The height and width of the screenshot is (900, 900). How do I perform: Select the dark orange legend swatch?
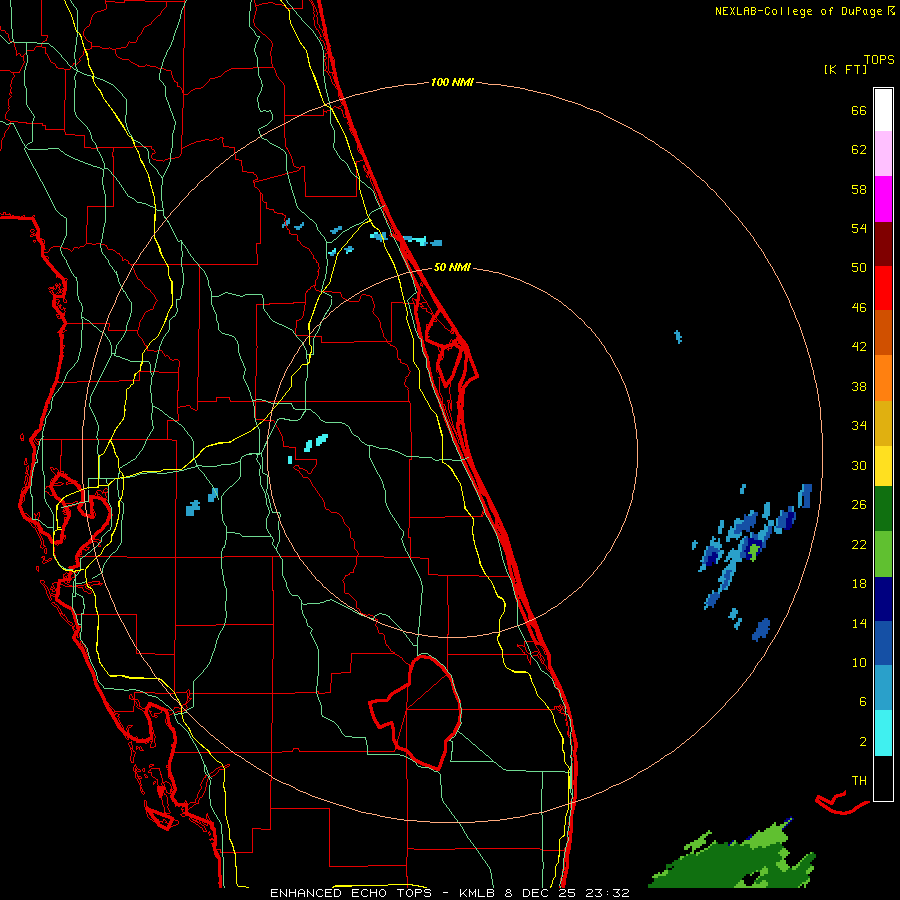point(883,332)
